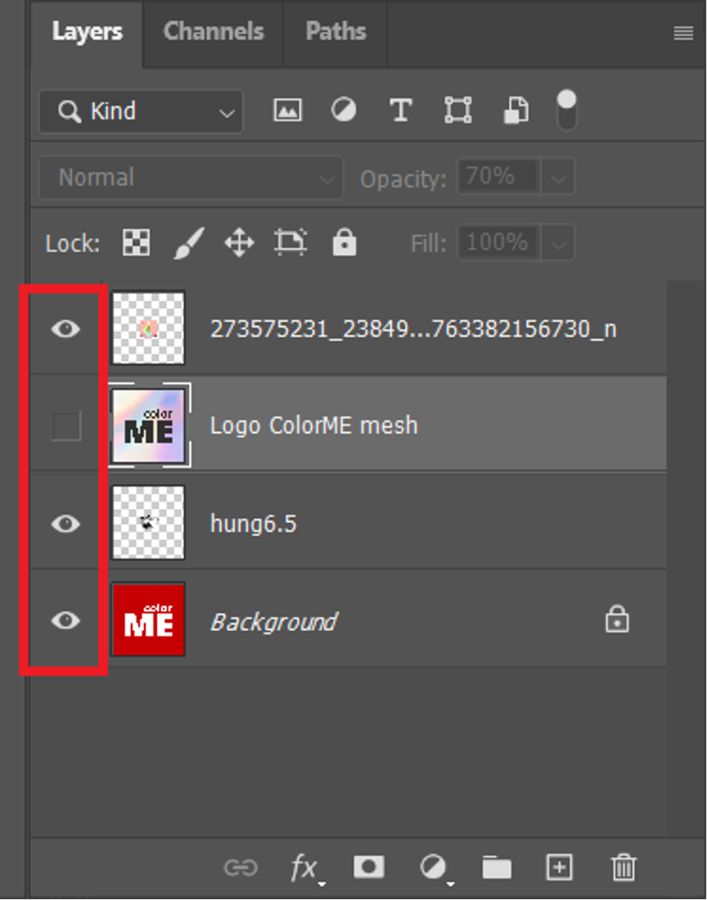Filter layers by smart object icon
The height and width of the screenshot is (900, 707).
[516, 110]
